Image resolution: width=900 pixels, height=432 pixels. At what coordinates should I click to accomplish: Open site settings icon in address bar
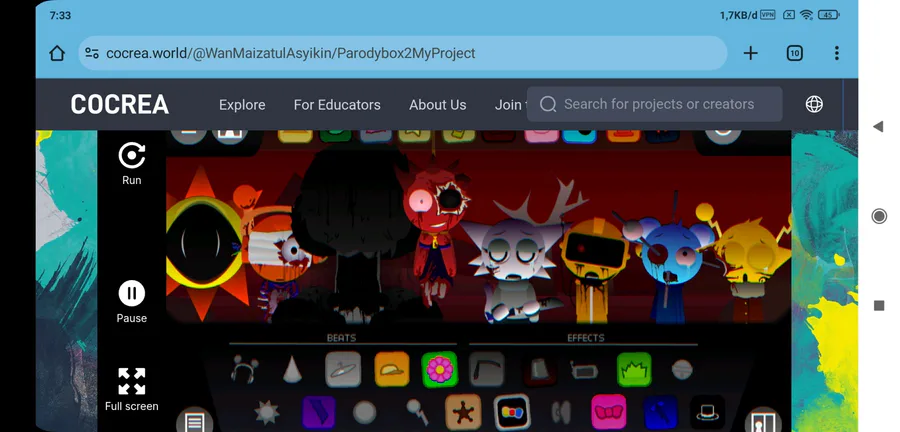tap(92, 53)
